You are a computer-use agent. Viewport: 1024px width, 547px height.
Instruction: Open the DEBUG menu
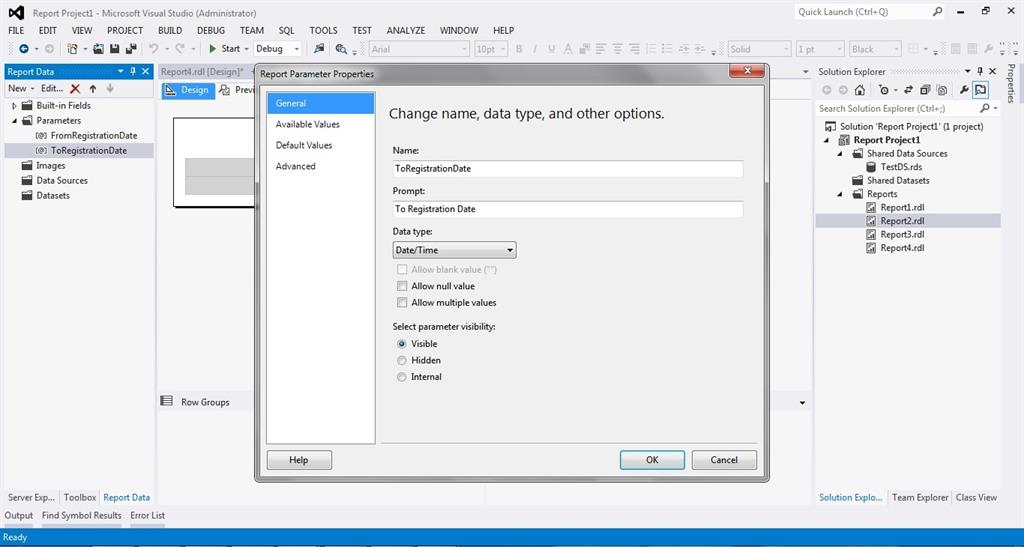tap(211, 31)
